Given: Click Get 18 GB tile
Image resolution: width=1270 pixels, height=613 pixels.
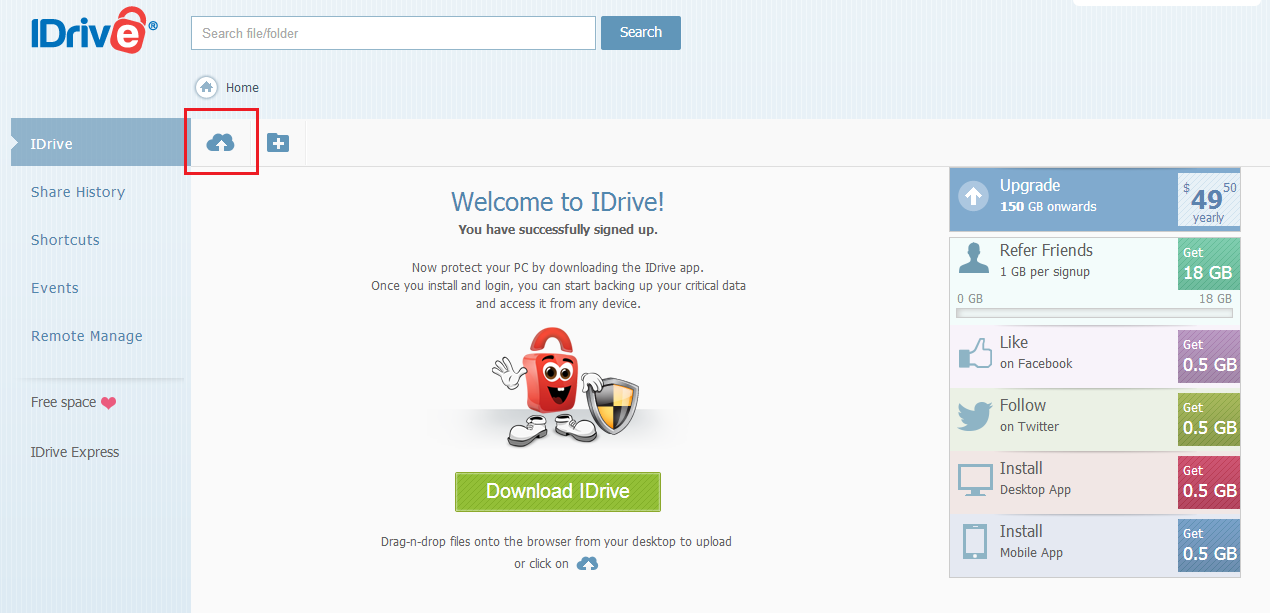Looking at the screenshot, I should point(1209,264).
